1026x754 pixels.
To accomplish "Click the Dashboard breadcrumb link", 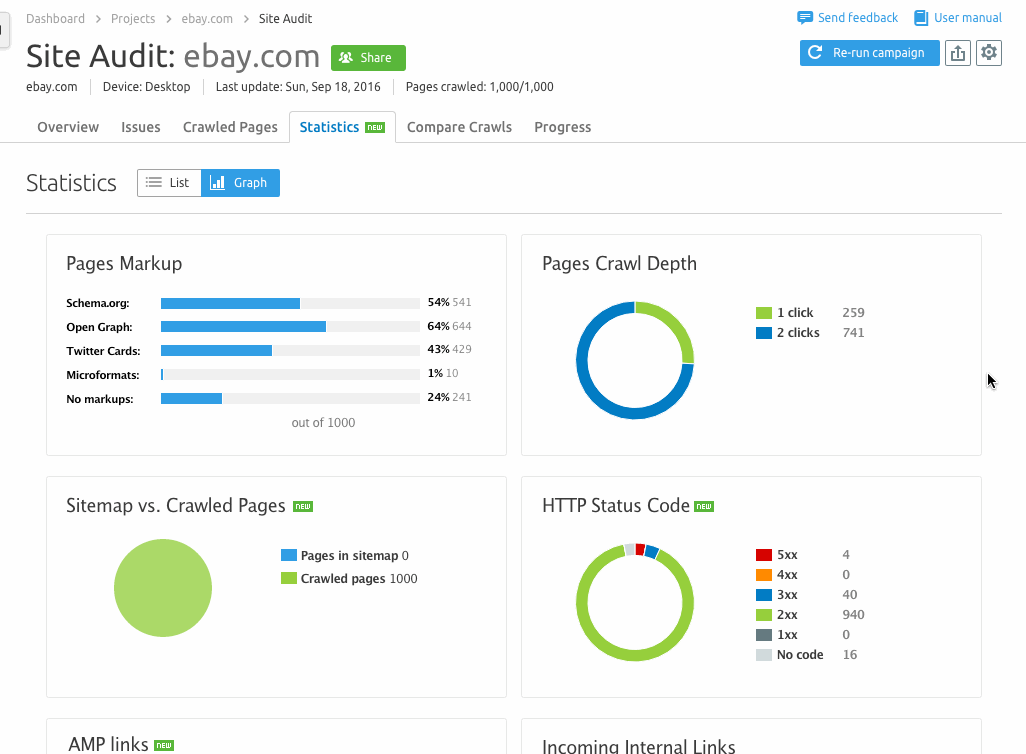I will (x=55, y=18).
